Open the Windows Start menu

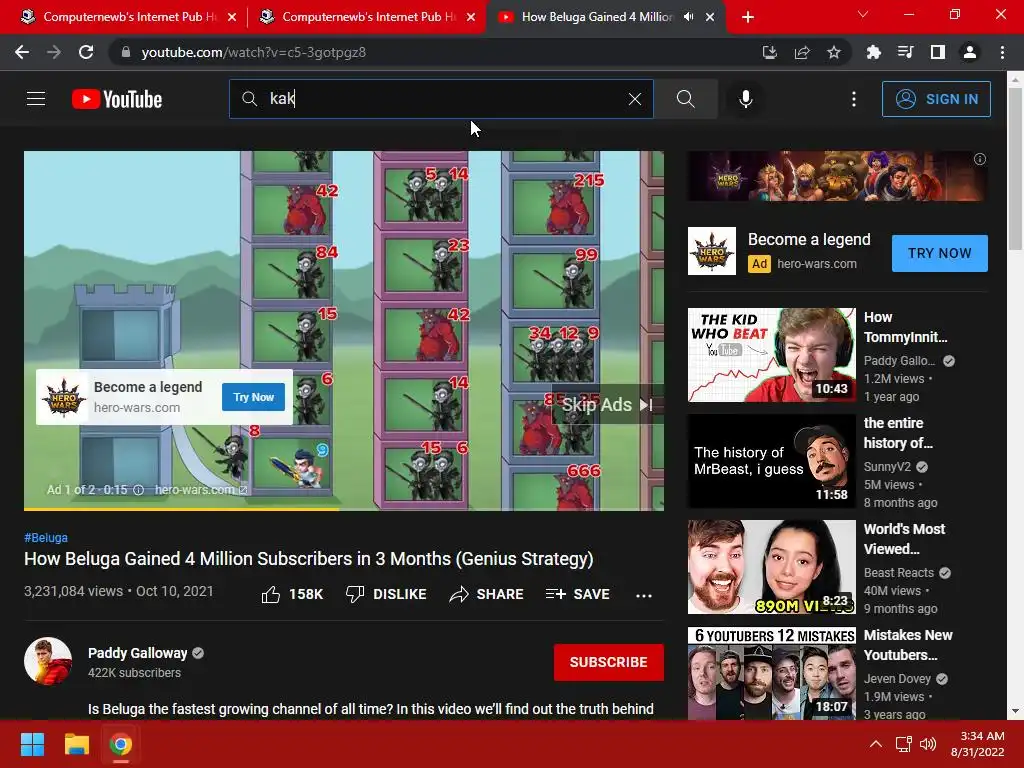(x=32, y=744)
